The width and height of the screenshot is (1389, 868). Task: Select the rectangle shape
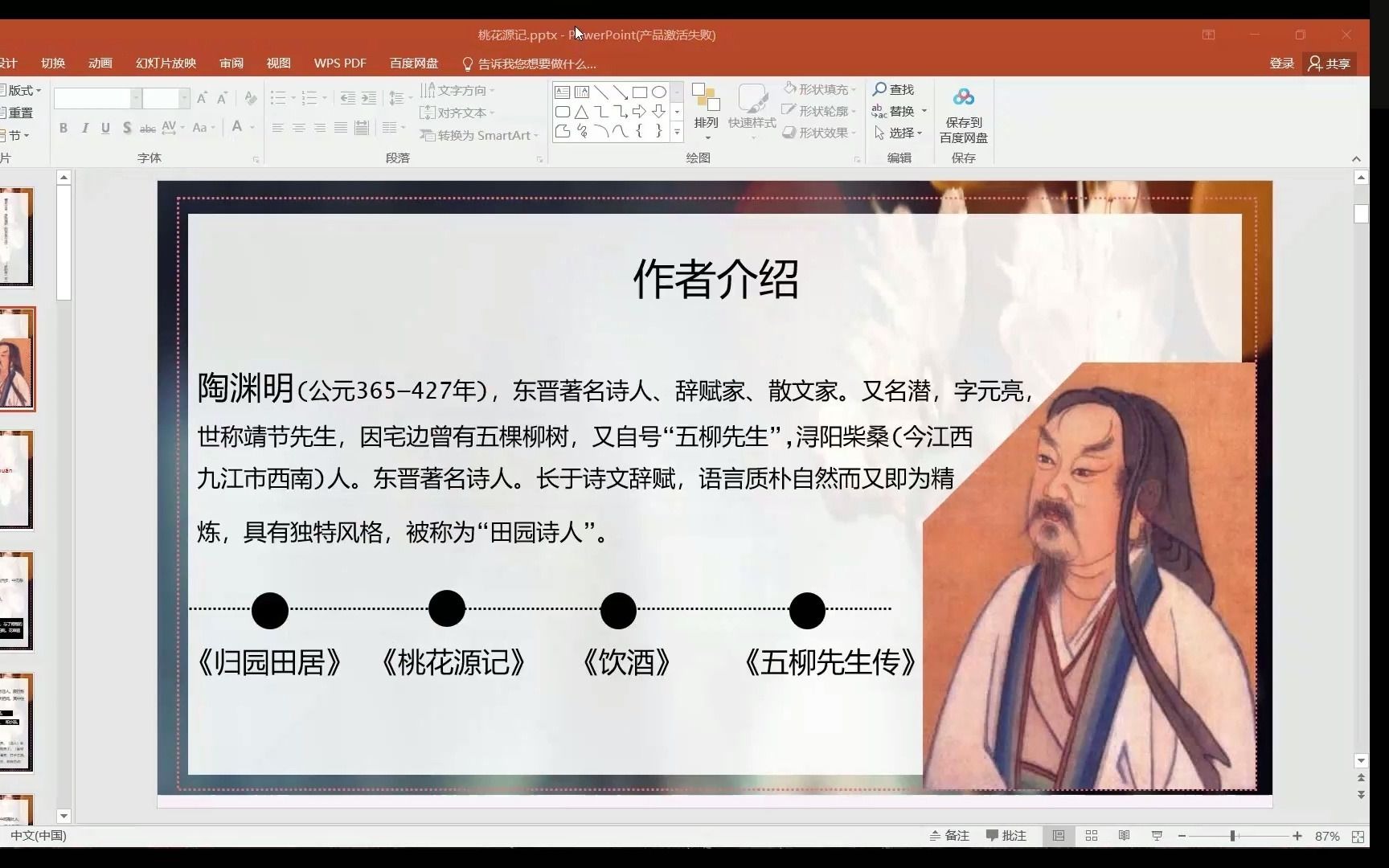[x=640, y=92]
